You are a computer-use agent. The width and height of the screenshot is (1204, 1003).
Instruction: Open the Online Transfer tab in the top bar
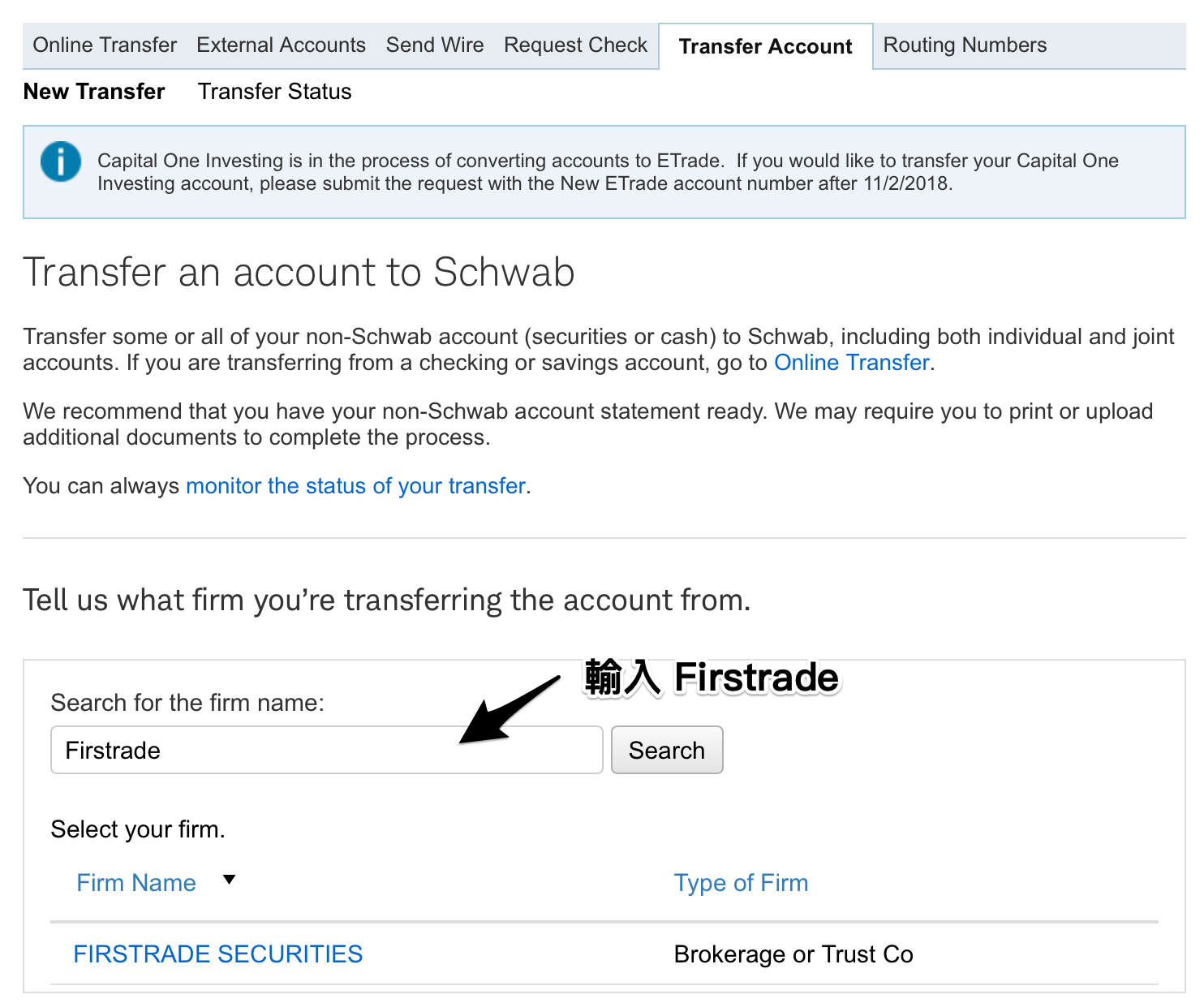click(105, 45)
